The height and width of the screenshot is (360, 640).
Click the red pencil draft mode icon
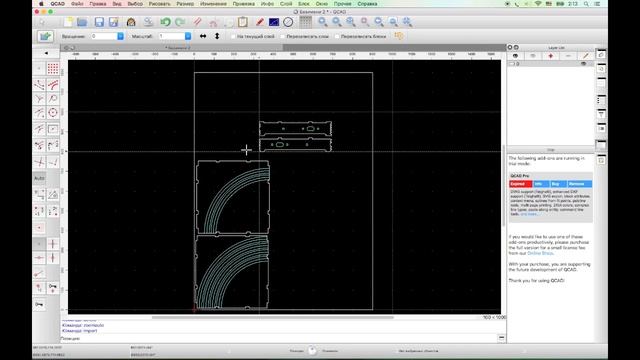tap(260, 22)
